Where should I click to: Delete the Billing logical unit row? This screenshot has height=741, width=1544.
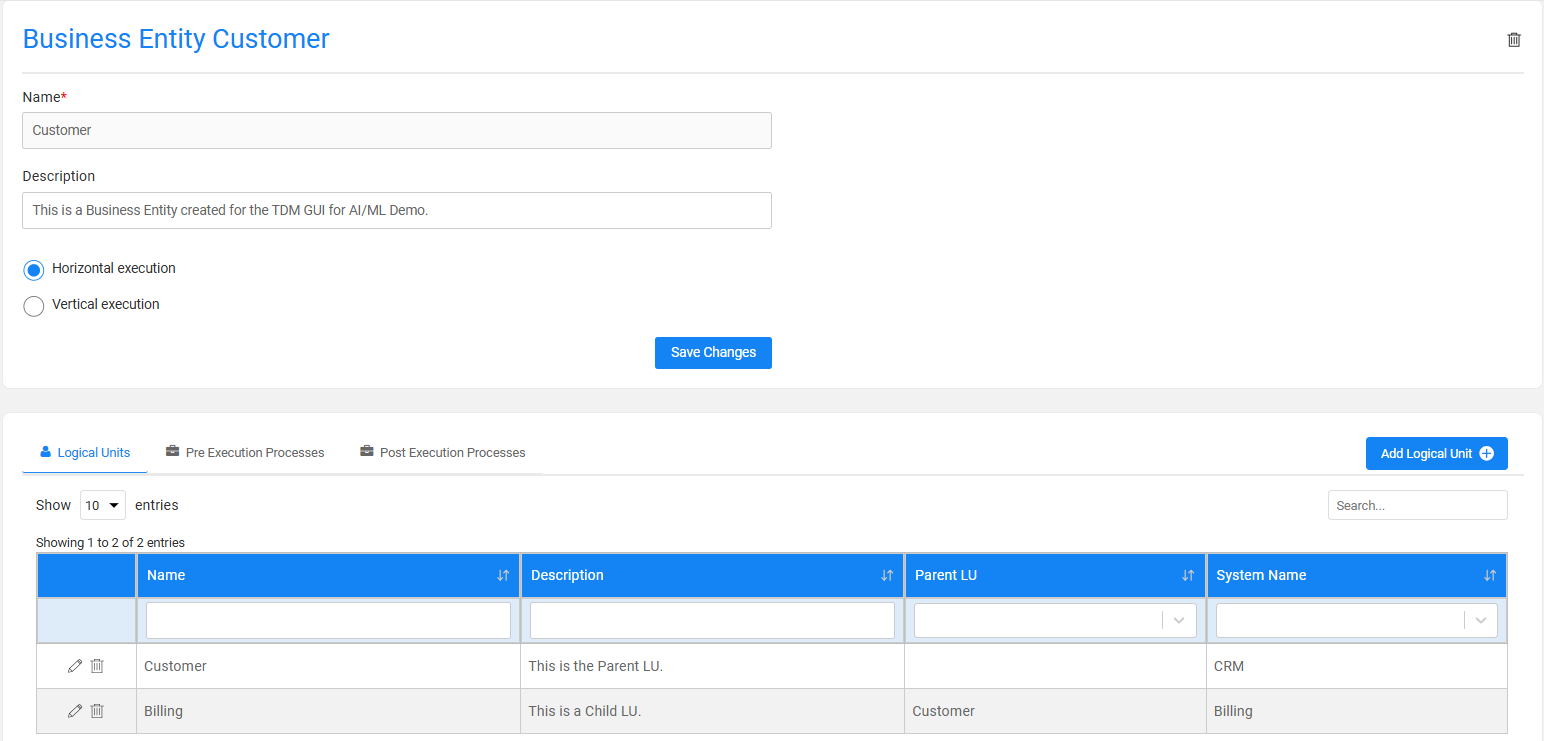coord(97,711)
